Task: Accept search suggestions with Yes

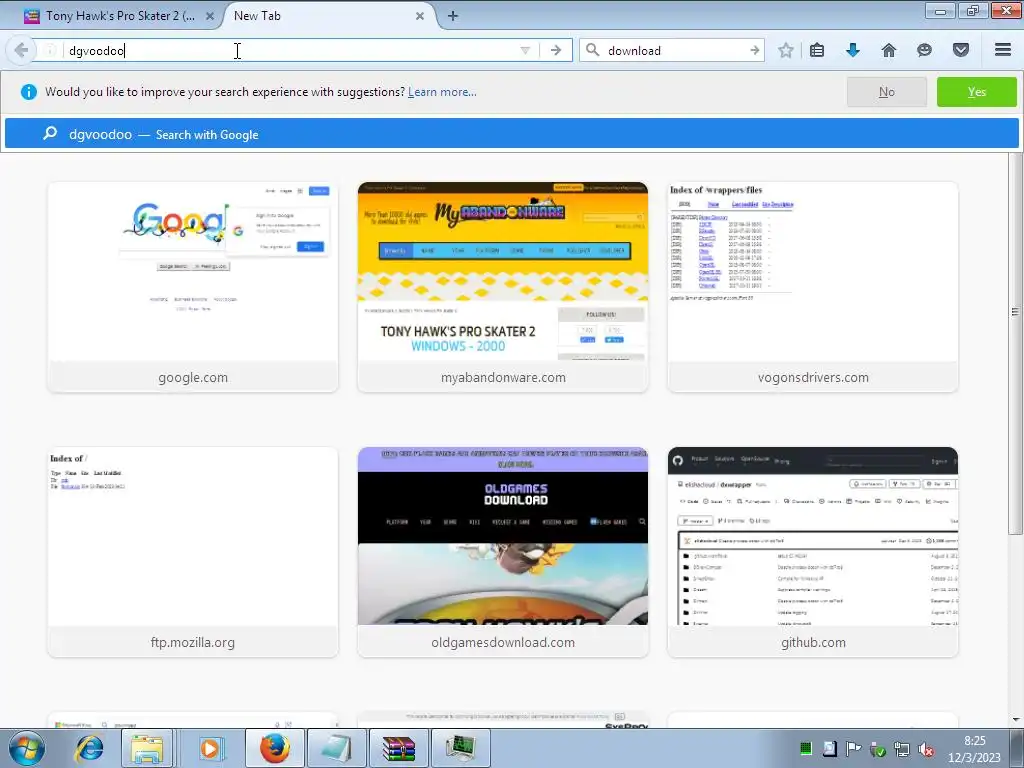Action: pos(976,92)
